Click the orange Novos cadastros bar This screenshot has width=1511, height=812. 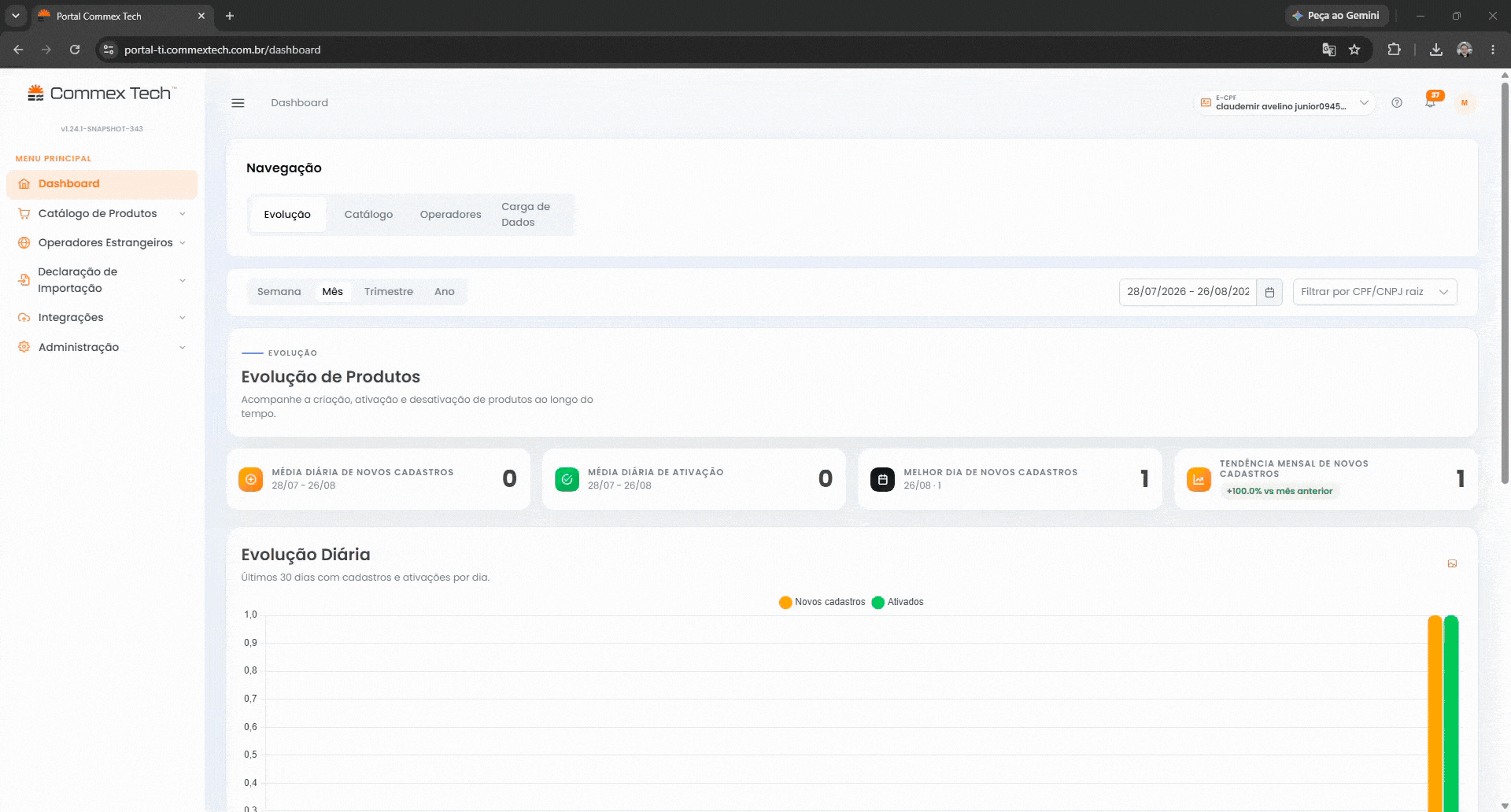tap(1435, 713)
